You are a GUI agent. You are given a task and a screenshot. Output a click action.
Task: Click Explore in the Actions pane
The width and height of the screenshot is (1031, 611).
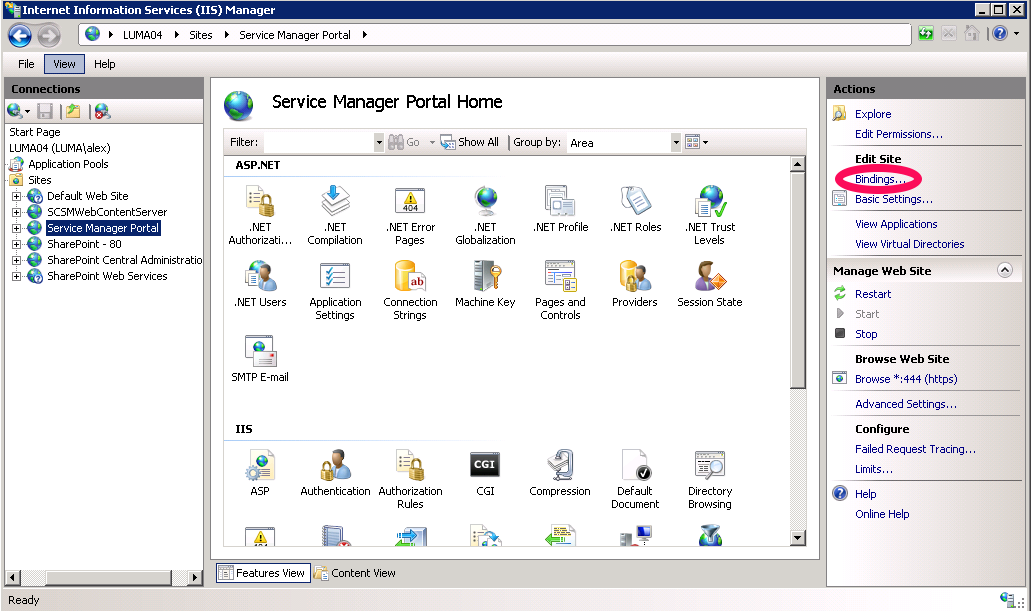(x=873, y=114)
